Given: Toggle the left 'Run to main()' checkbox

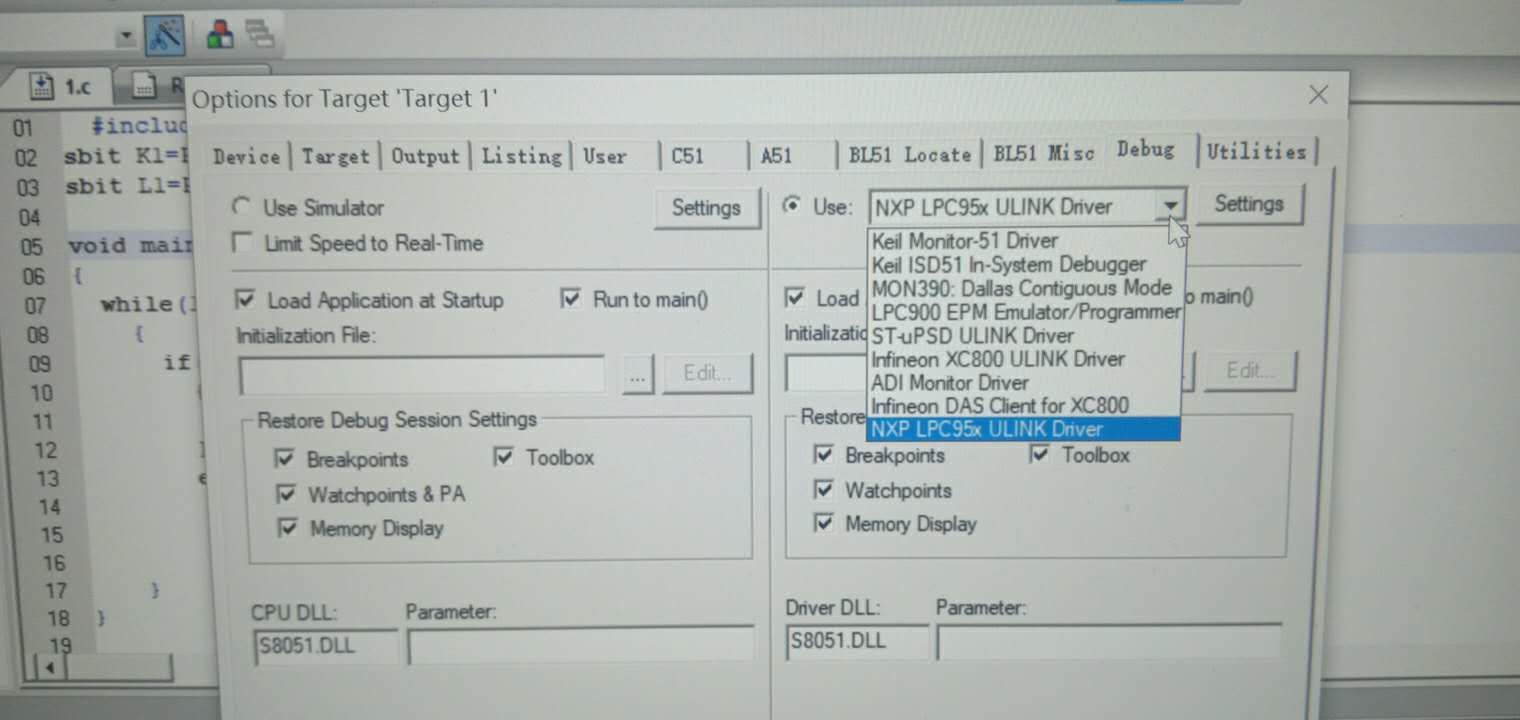Looking at the screenshot, I should point(570,298).
